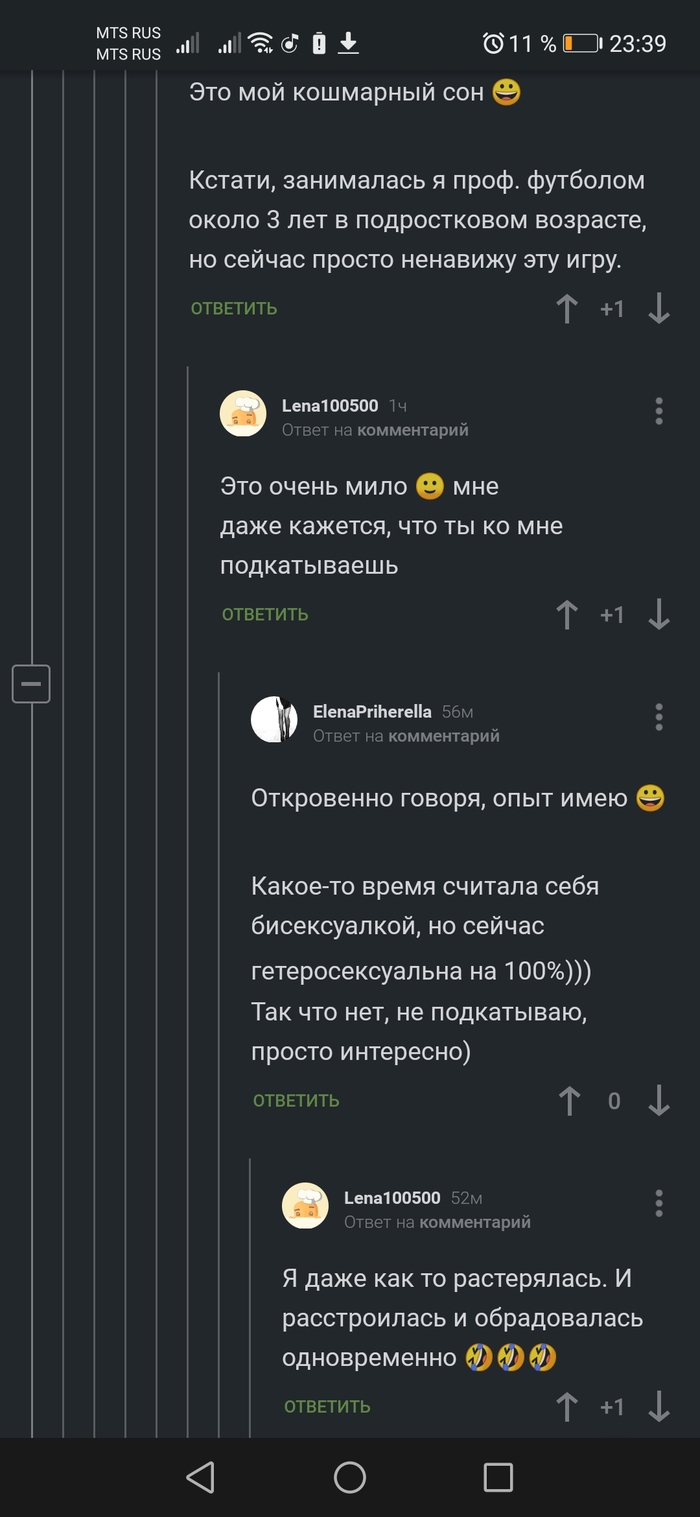The image size is (700, 1517).
Task: Upvote the football comment at the top
Action: tap(567, 309)
